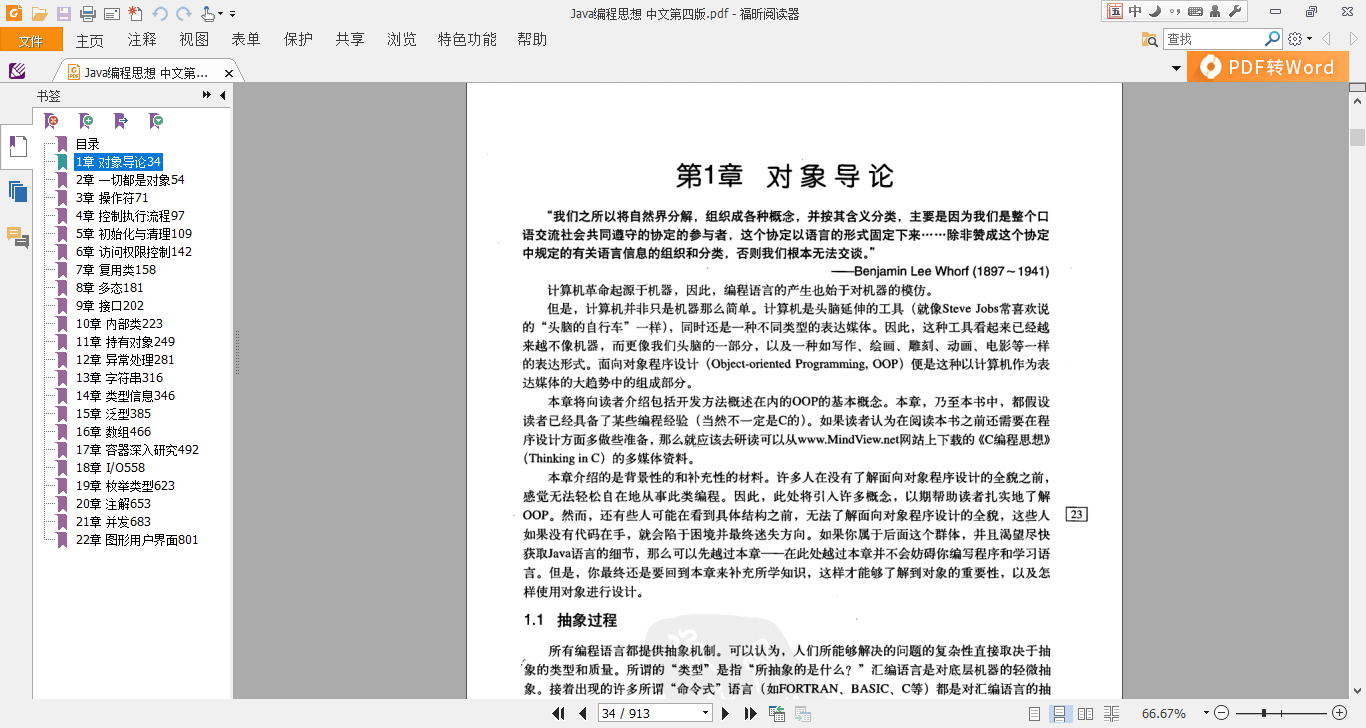This screenshot has width=1366, height=728.
Task: Open the 文件 menu
Action: pos(31,40)
